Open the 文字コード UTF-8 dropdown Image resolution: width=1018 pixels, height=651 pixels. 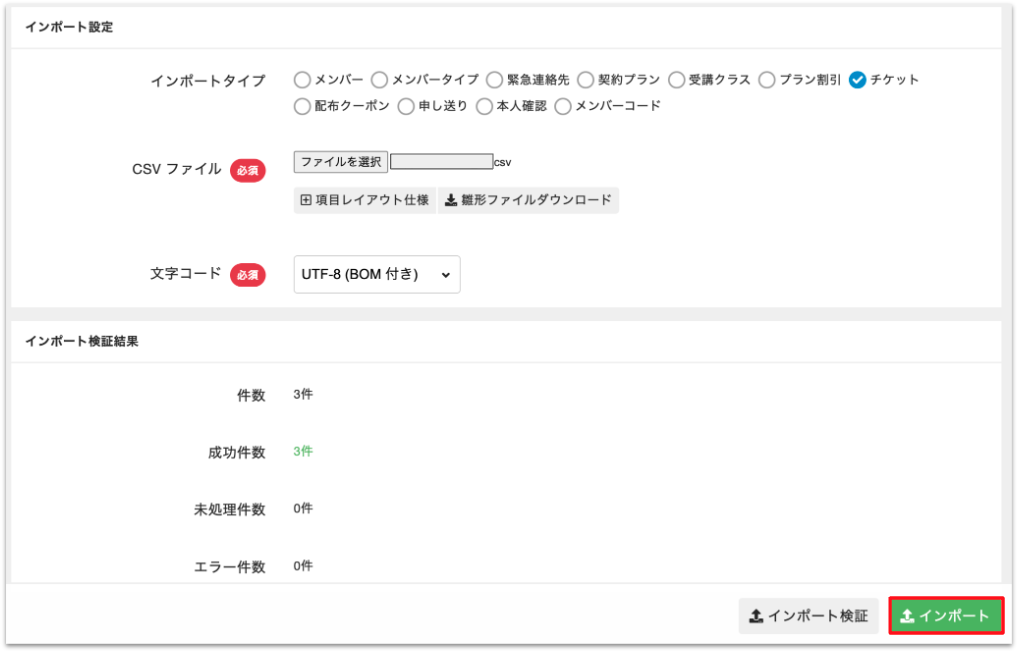[377, 274]
